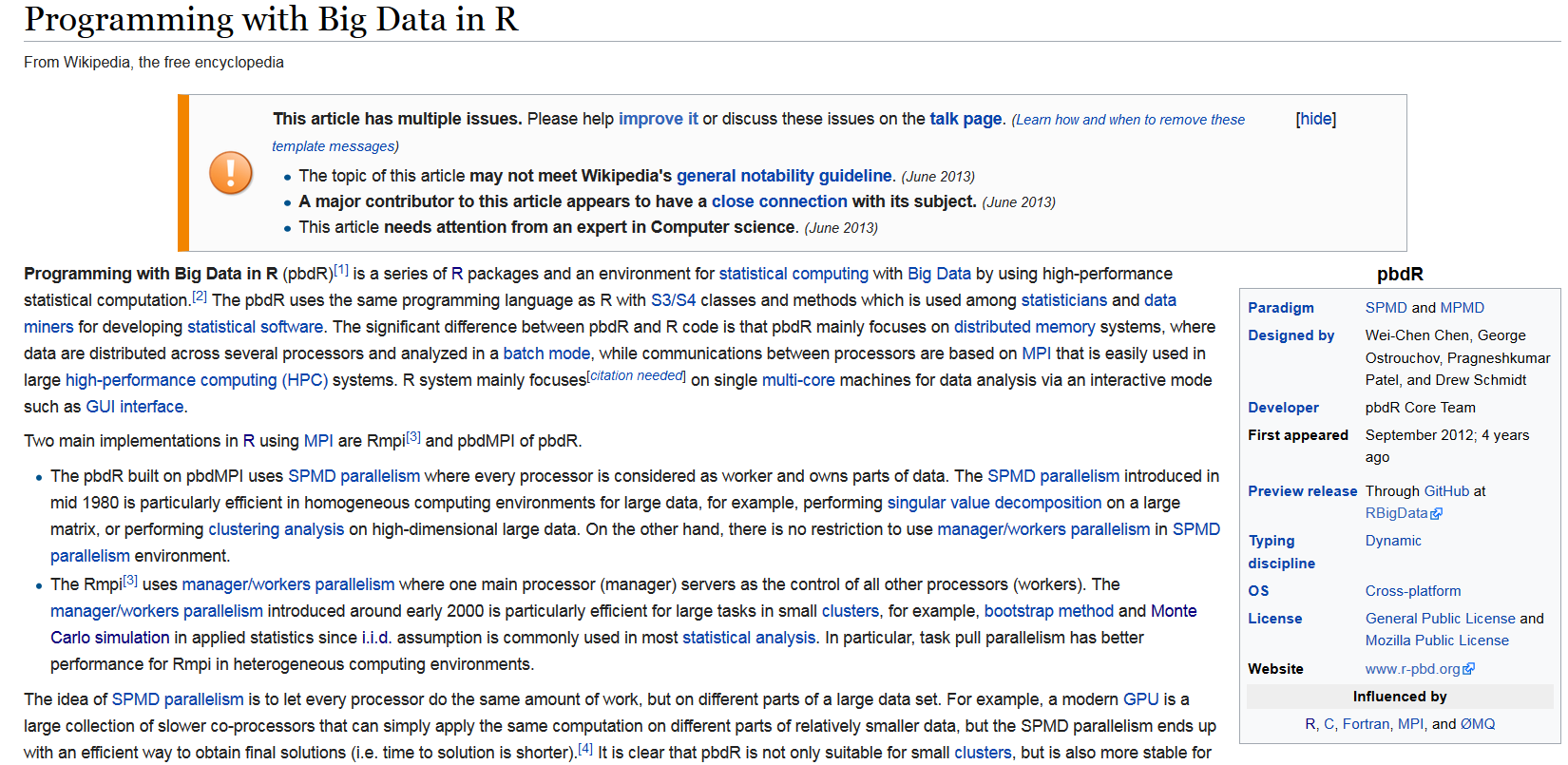Viewport: 1568px width, 765px height.
Task: Open Monte Carlo simulation link
Action: tap(623, 624)
